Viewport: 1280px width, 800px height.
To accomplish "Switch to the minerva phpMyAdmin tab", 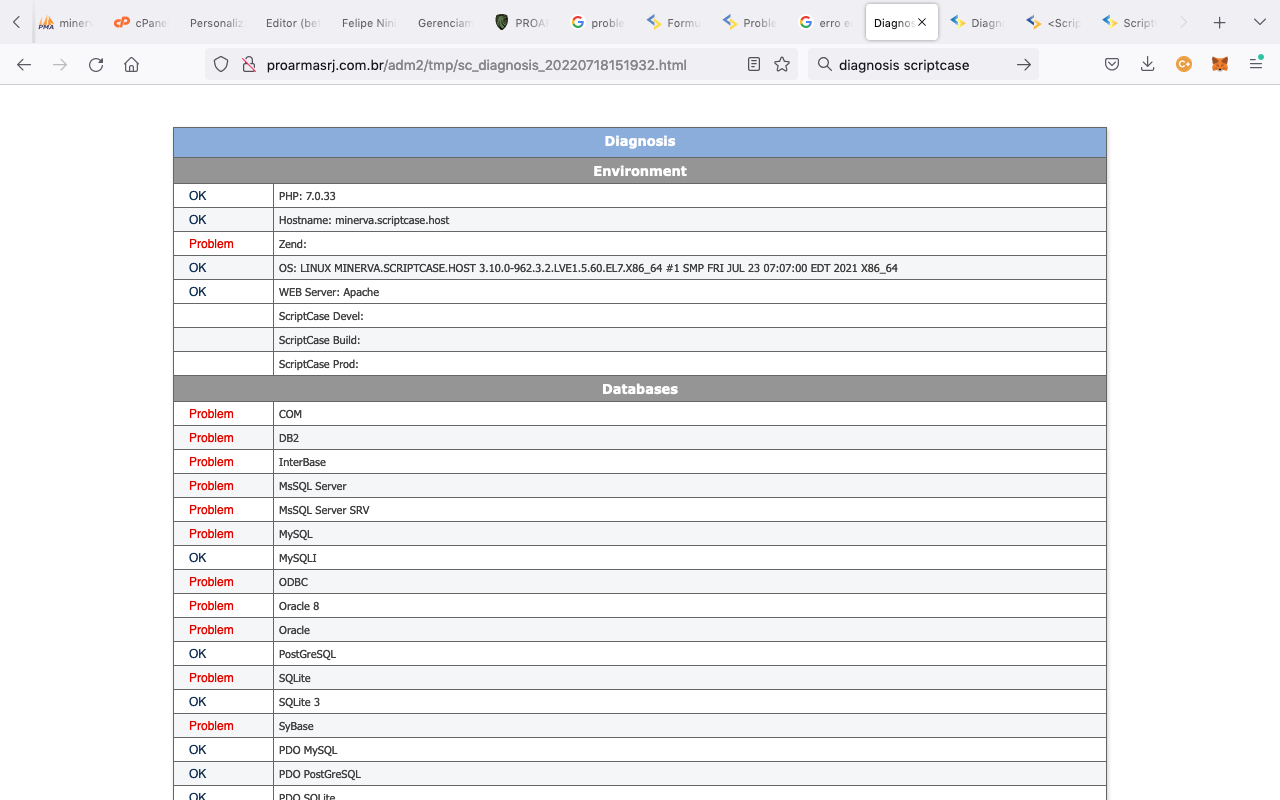I will pos(64,22).
